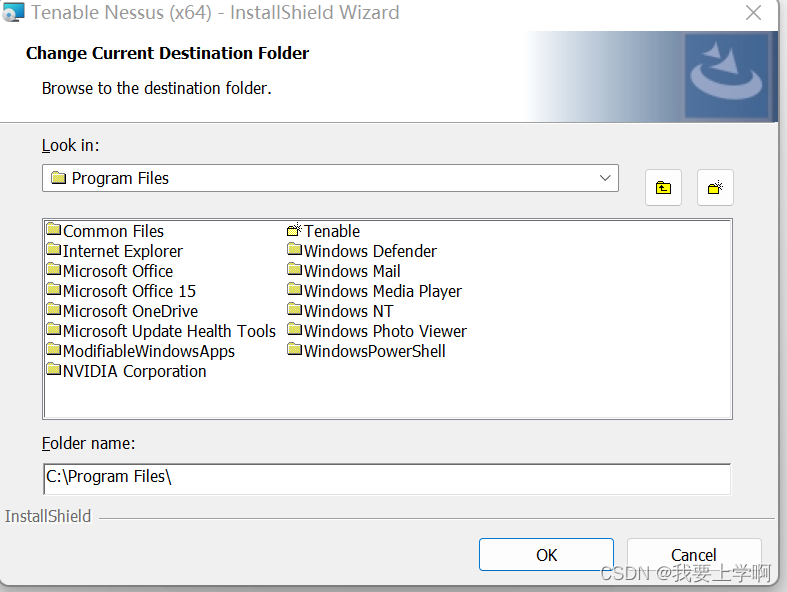Click the folder icon beside Windows Defender

[x=295, y=250]
